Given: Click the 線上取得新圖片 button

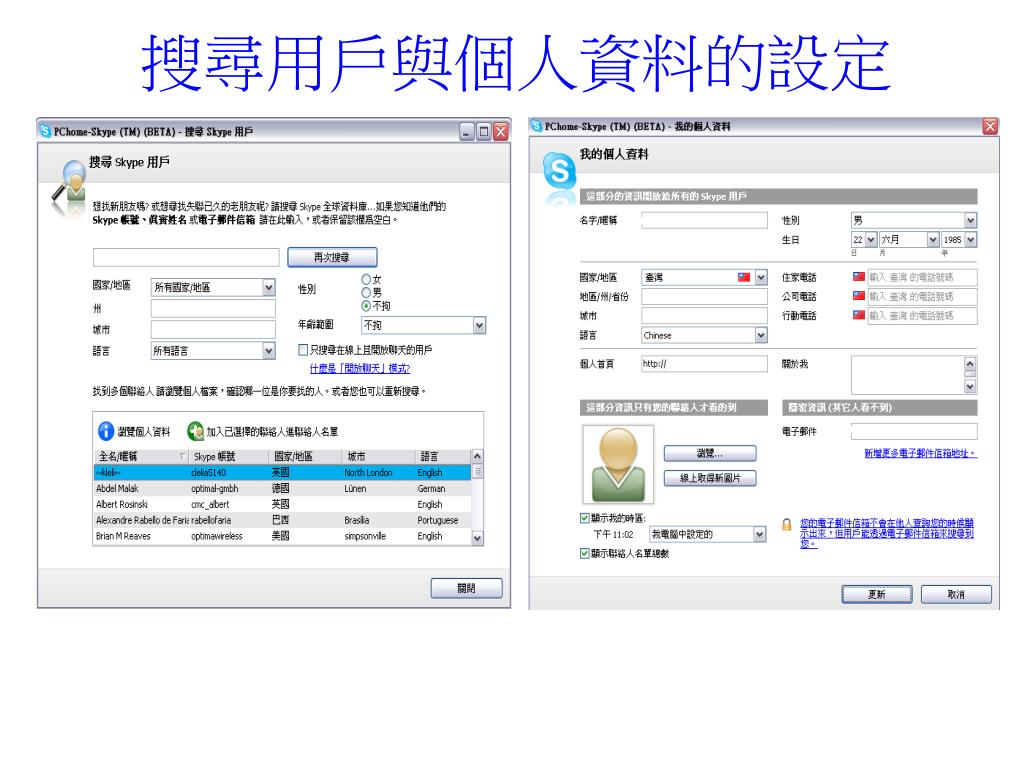Looking at the screenshot, I should [x=710, y=478].
